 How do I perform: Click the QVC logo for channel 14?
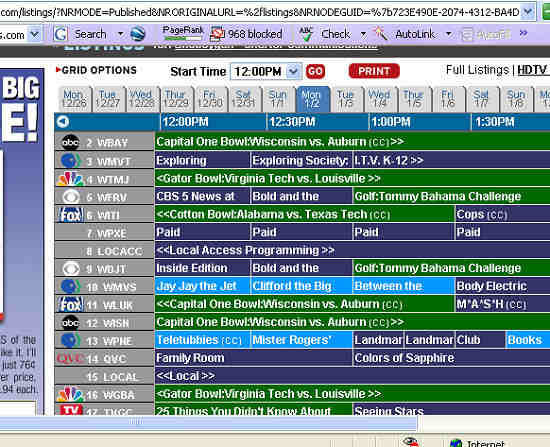click(x=70, y=358)
